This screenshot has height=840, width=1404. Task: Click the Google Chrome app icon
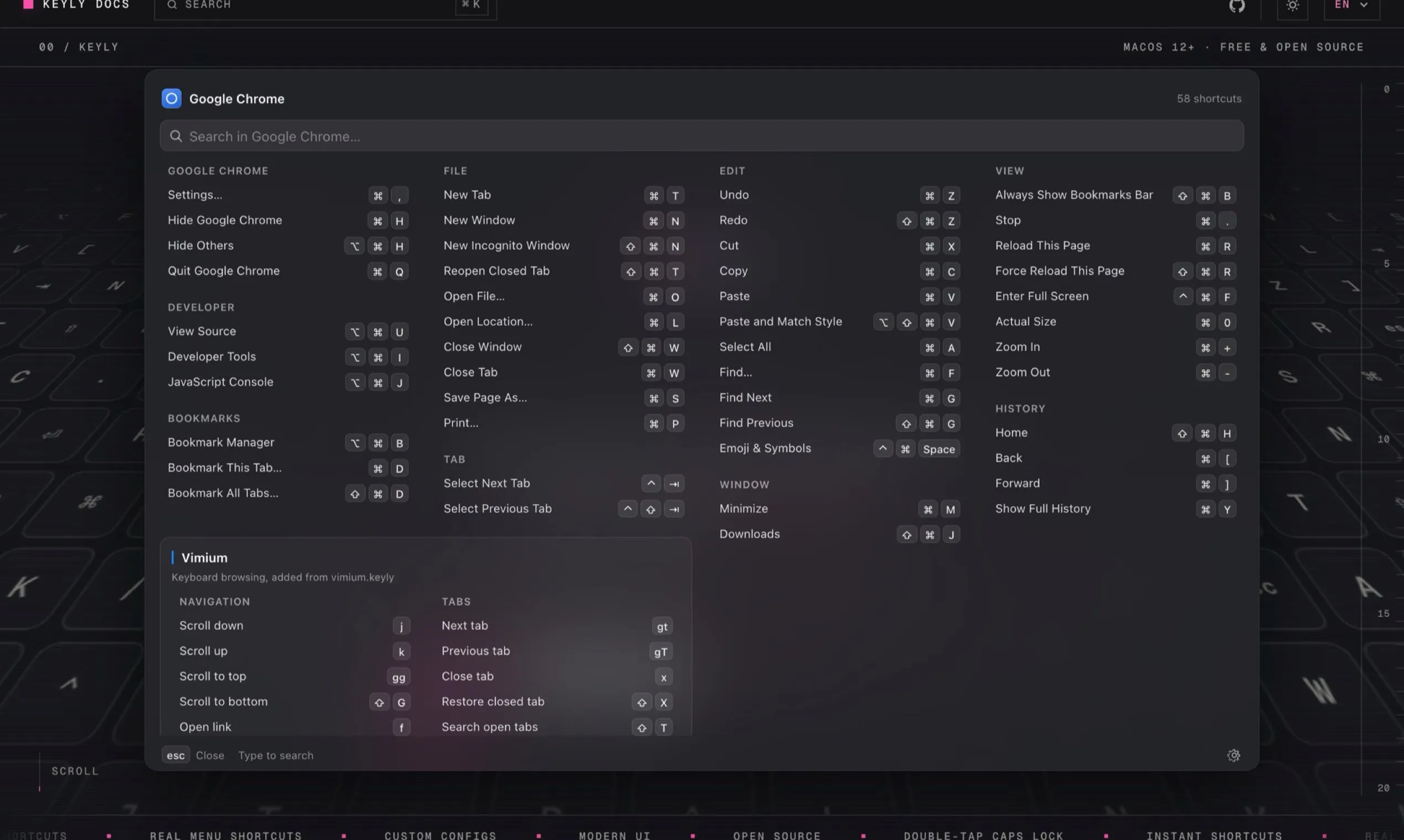click(x=171, y=98)
